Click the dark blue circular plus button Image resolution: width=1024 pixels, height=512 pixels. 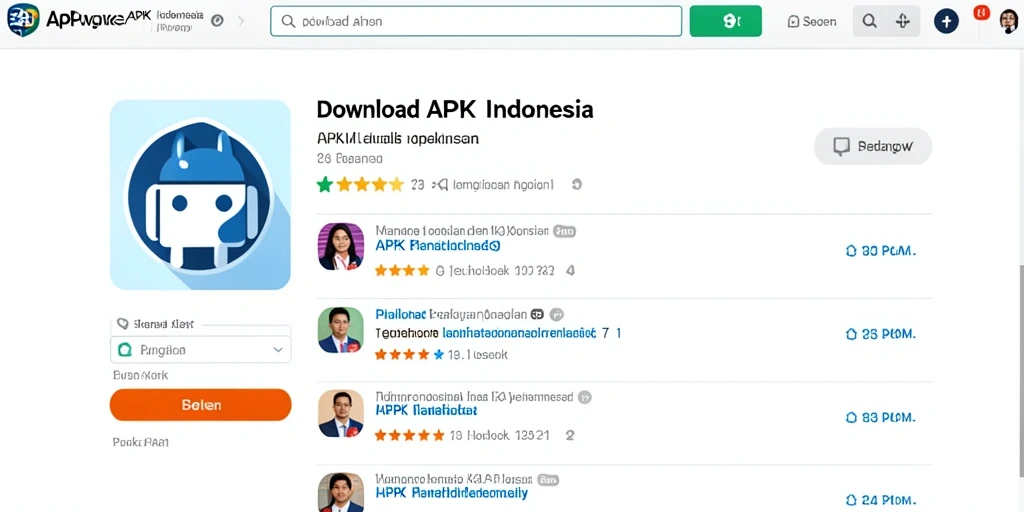pos(946,22)
